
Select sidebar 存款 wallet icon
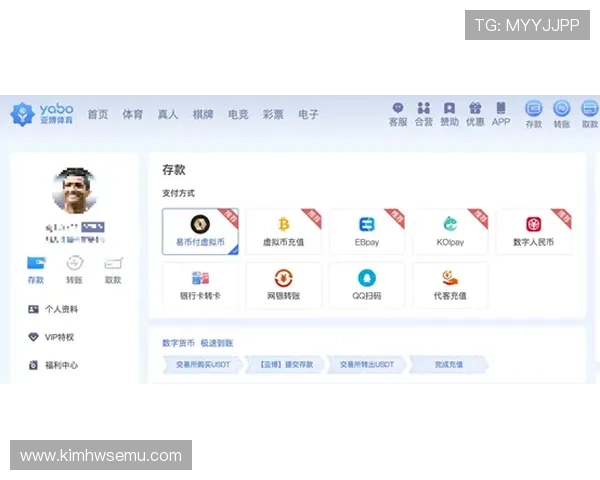click(x=36, y=263)
